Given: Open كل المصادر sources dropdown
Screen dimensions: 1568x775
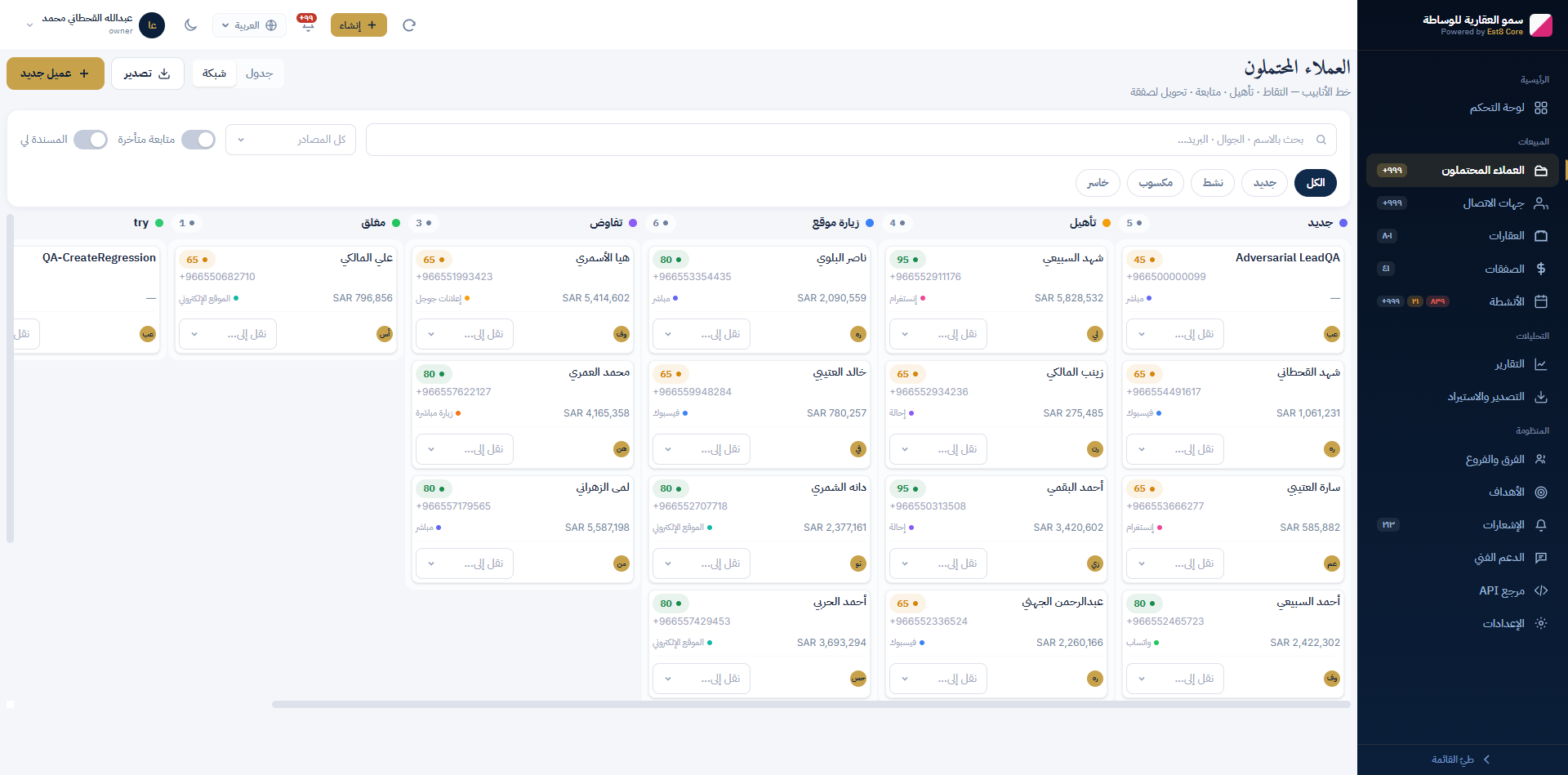Looking at the screenshot, I should (x=291, y=140).
